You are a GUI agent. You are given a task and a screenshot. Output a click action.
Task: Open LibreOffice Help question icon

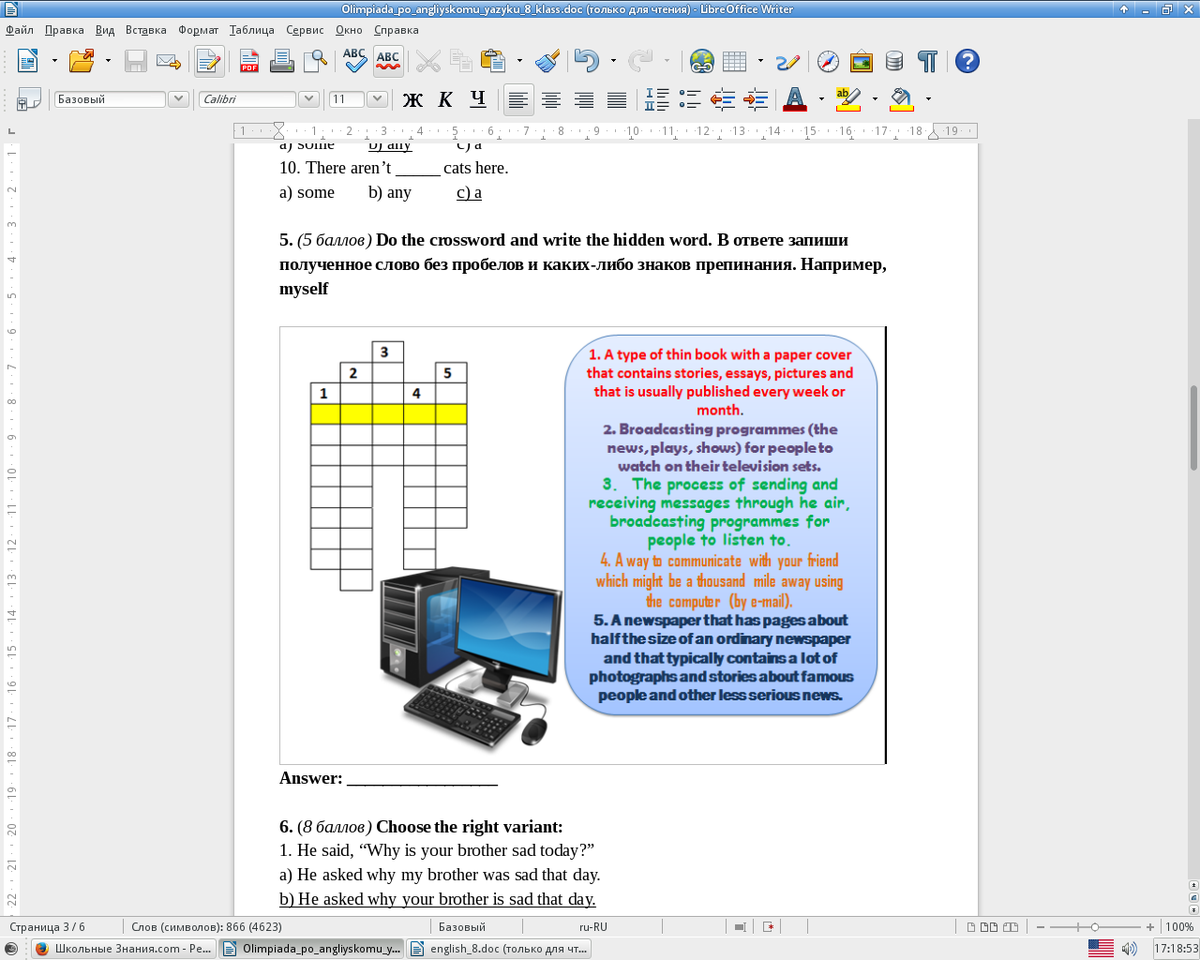[966, 62]
